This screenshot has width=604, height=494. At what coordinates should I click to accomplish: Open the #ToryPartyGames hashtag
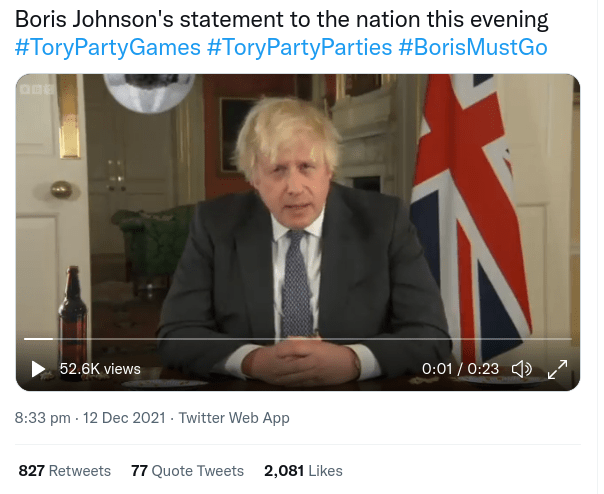point(107,48)
